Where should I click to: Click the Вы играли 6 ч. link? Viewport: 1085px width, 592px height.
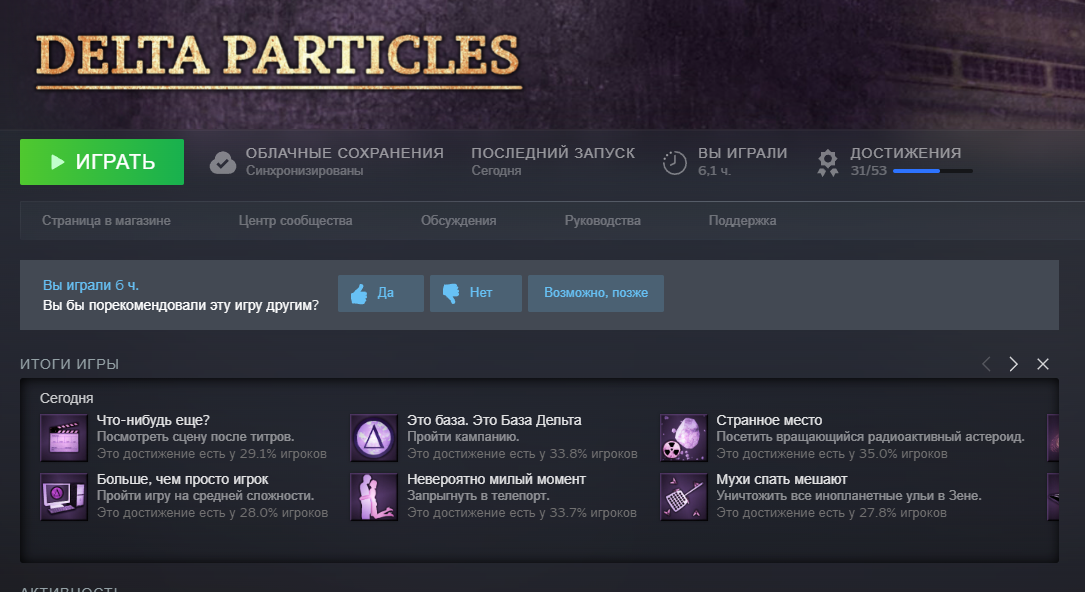pos(91,285)
